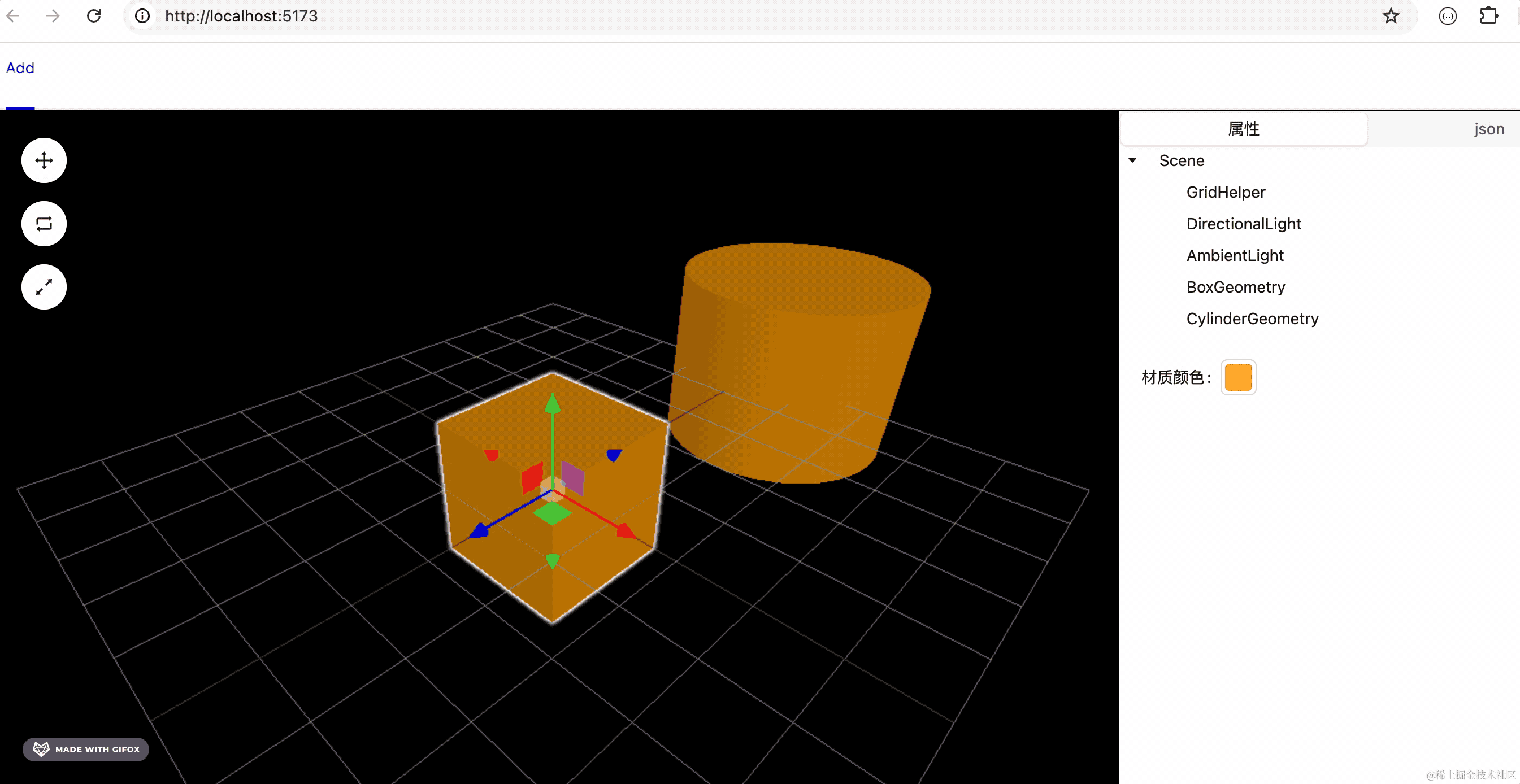The height and width of the screenshot is (784, 1520).
Task: Switch to the 属性 tab
Action: (1243, 129)
